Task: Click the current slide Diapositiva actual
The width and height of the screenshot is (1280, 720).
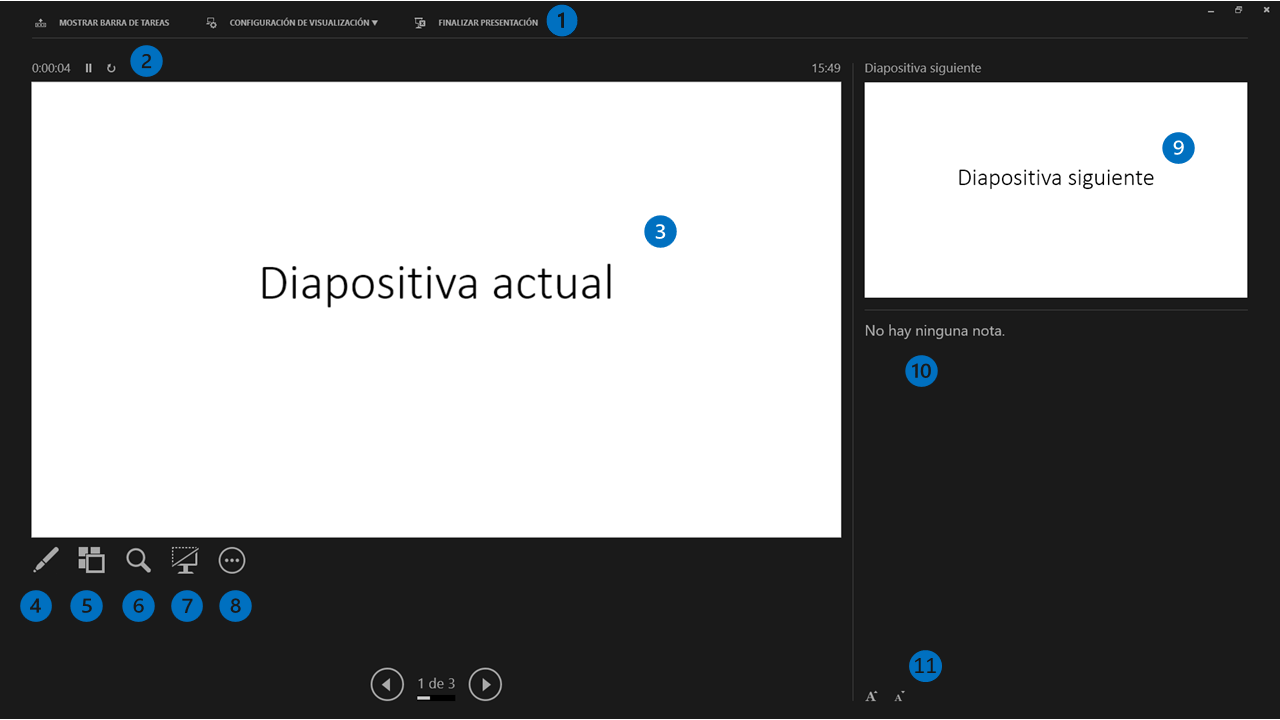Action: click(436, 310)
